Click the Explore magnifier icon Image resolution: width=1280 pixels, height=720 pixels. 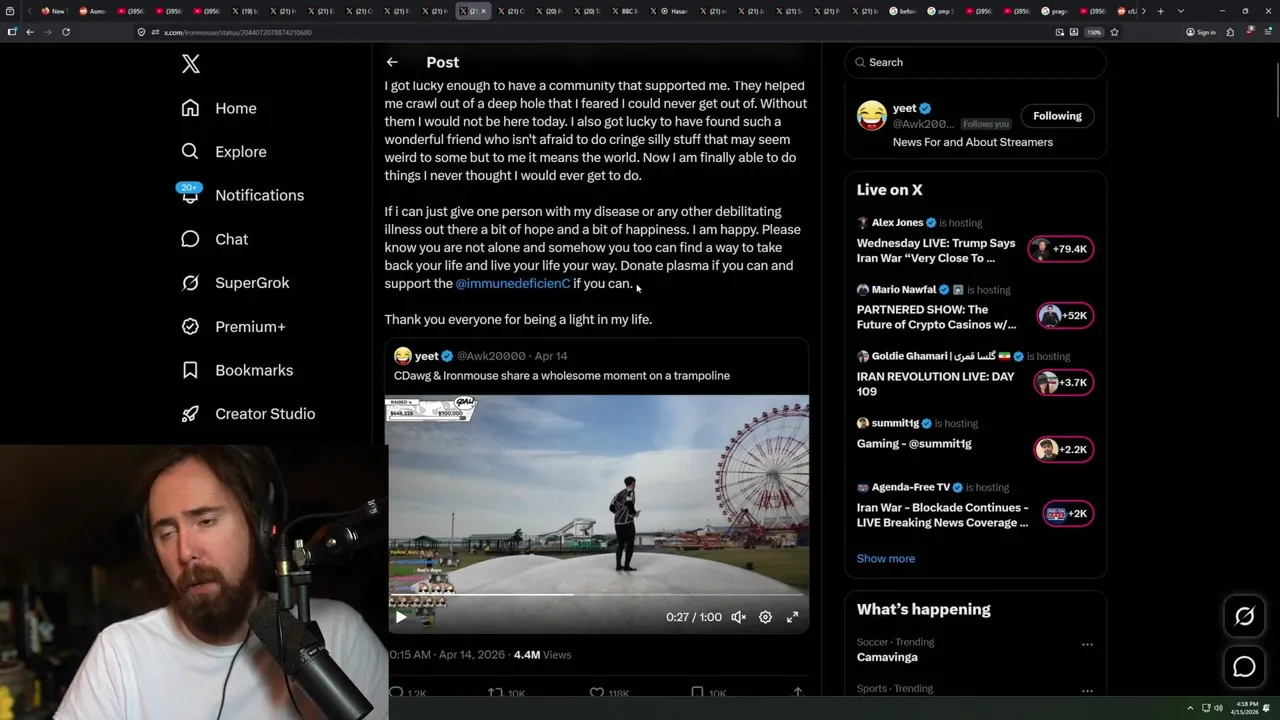click(x=190, y=152)
